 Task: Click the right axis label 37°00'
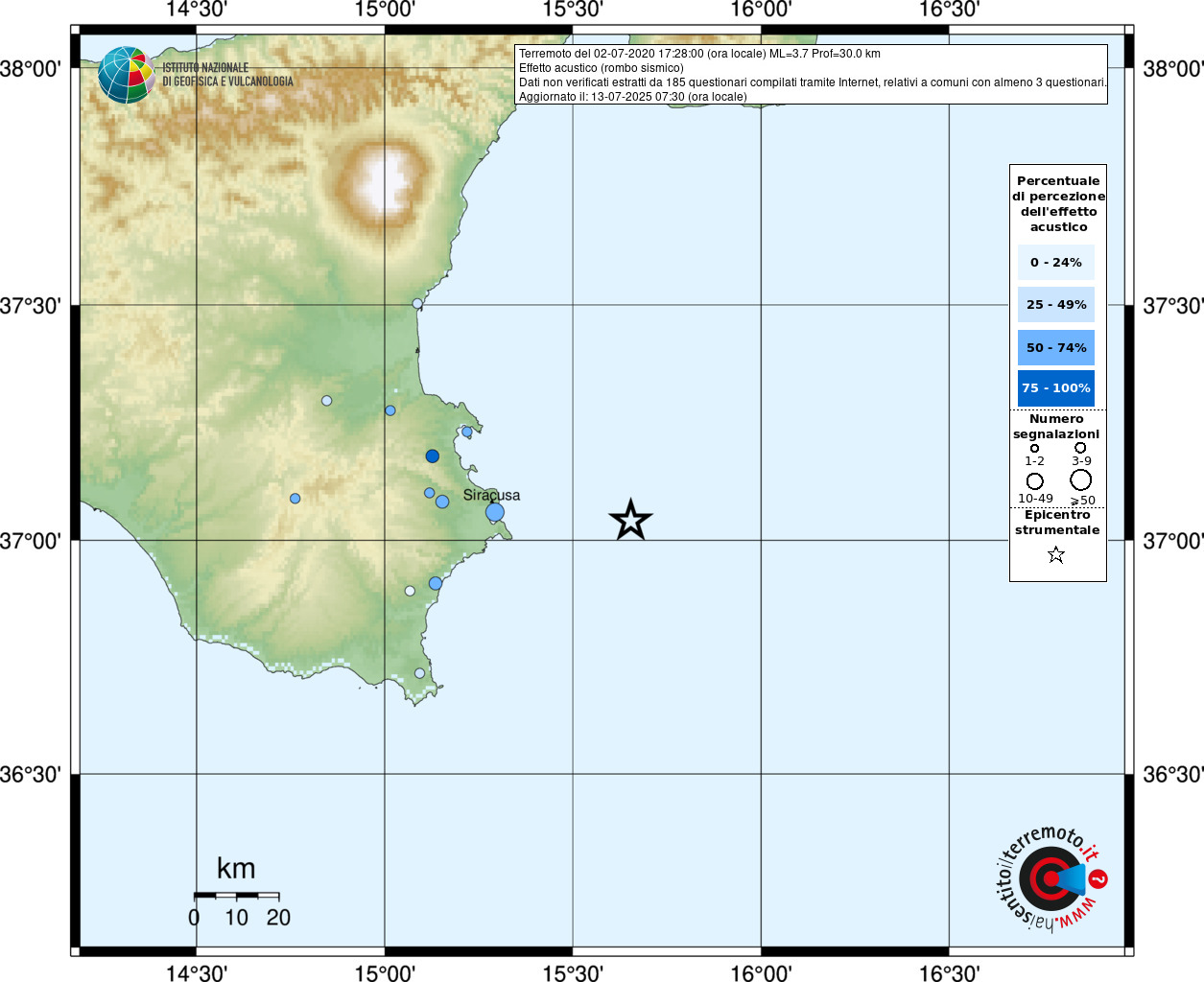click(1172, 541)
